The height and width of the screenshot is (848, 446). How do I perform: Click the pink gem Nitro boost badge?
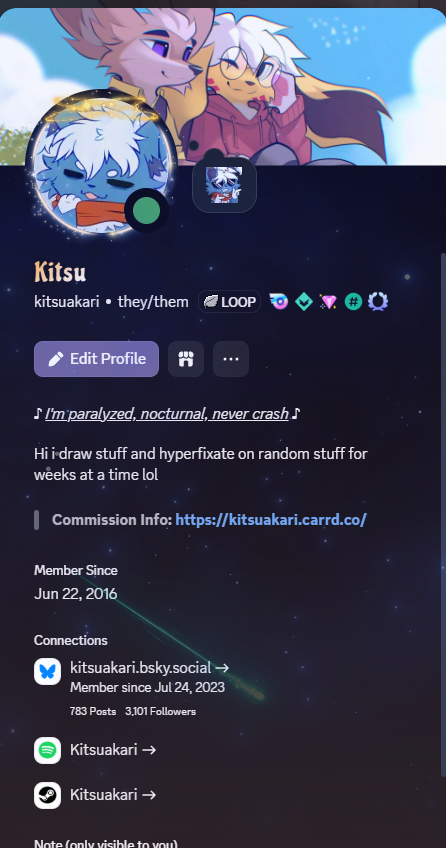(x=328, y=302)
